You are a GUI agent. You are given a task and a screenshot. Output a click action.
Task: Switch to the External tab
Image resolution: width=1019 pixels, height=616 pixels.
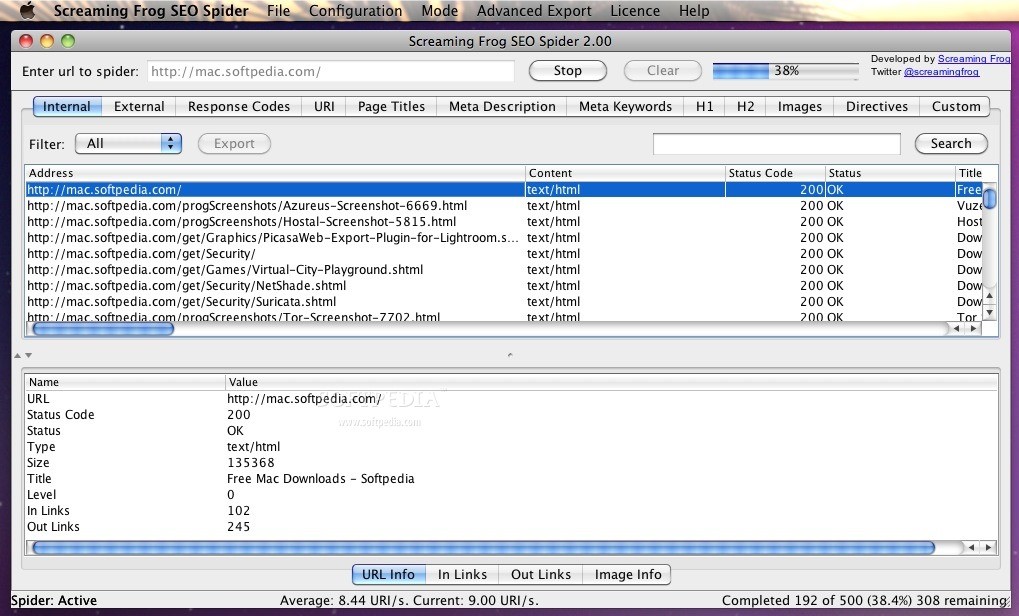(x=139, y=107)
